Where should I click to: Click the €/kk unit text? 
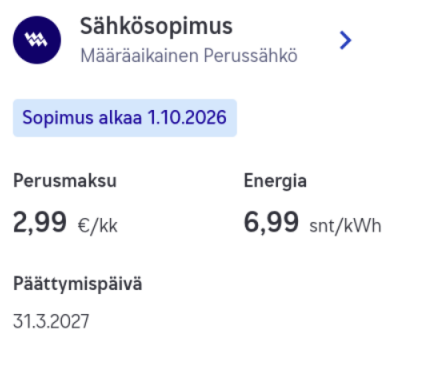[98, 226]
